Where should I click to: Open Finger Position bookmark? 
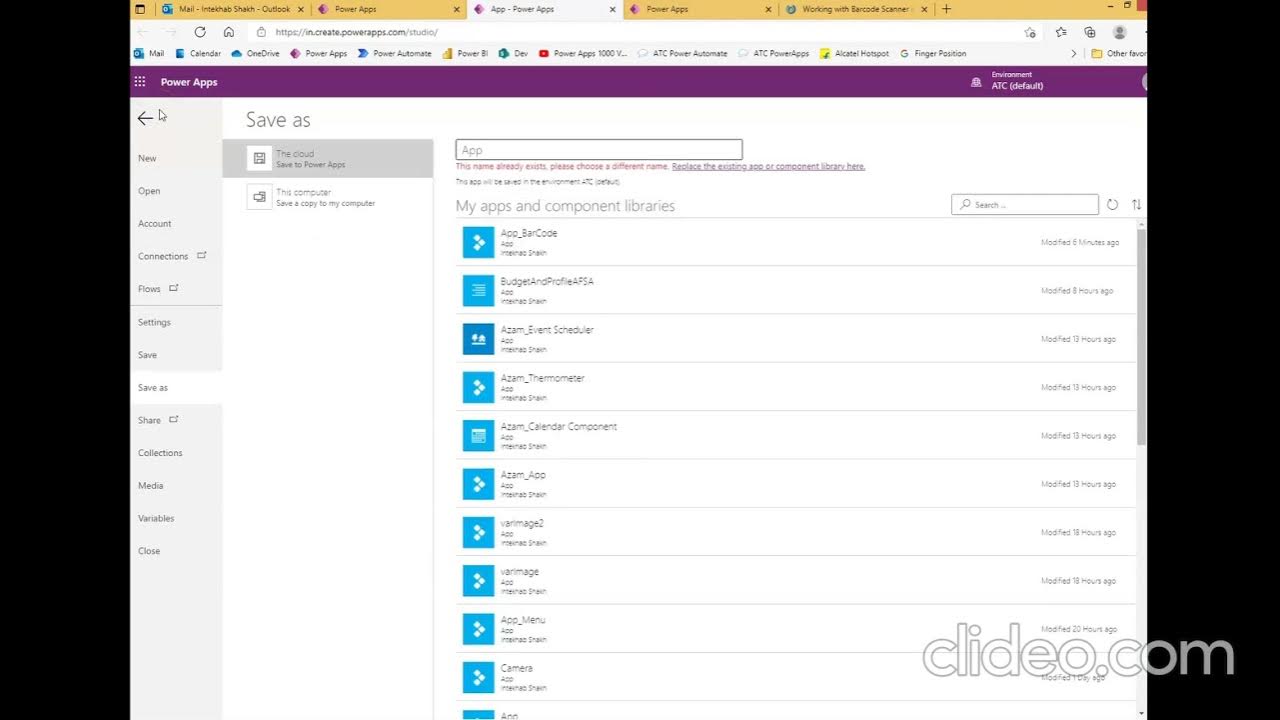pos(933,53)
